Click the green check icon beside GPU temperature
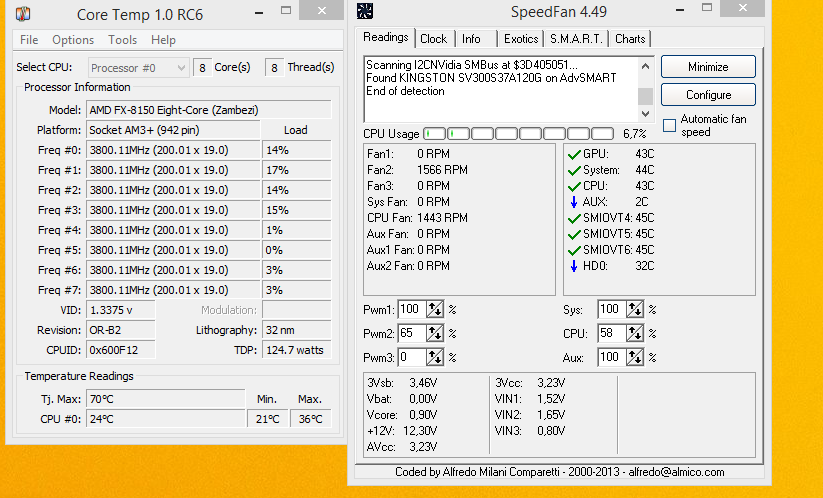The image size is (823, 498). point(574,154)
